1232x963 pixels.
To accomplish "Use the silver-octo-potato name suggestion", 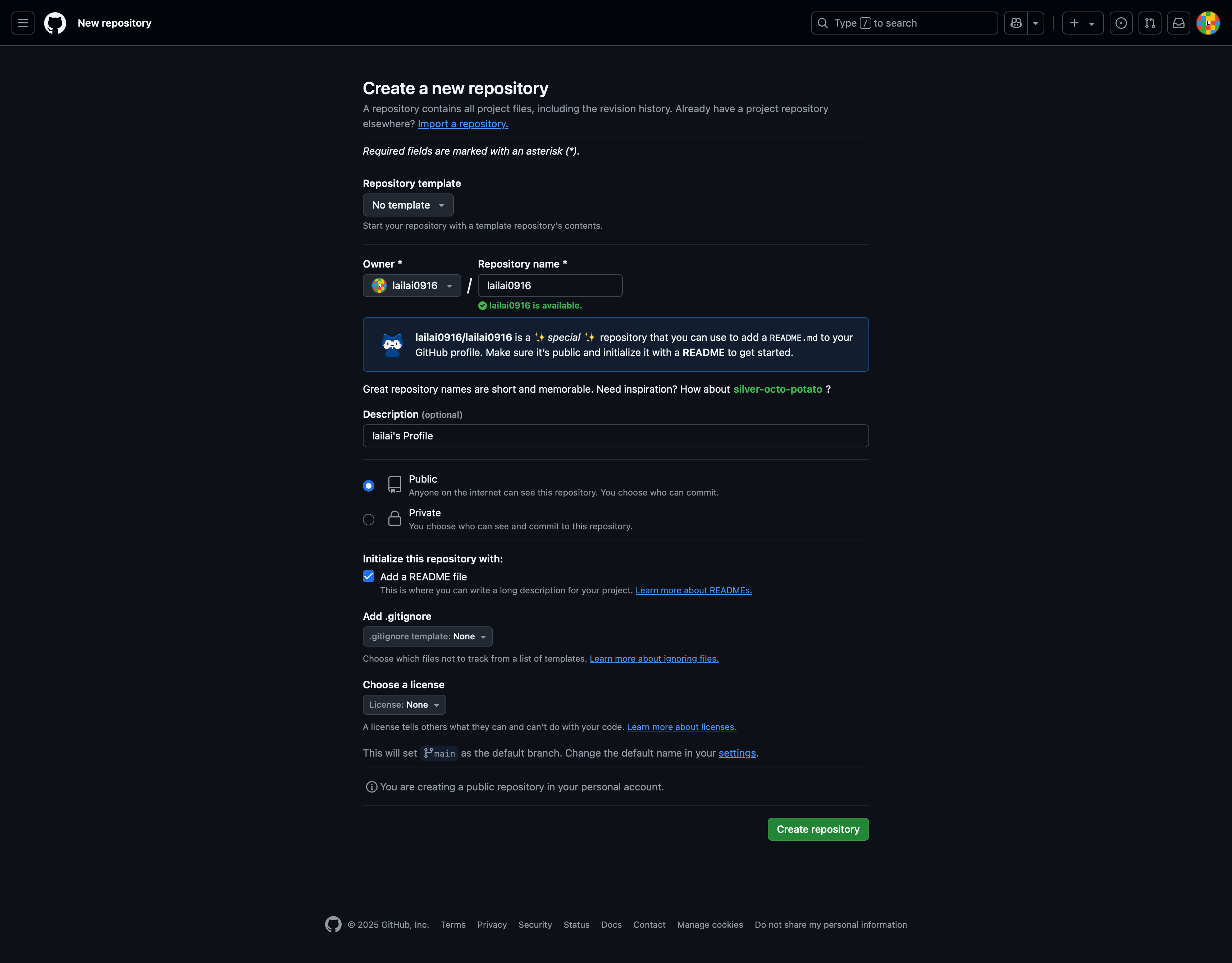I will (x=777, y=389).
